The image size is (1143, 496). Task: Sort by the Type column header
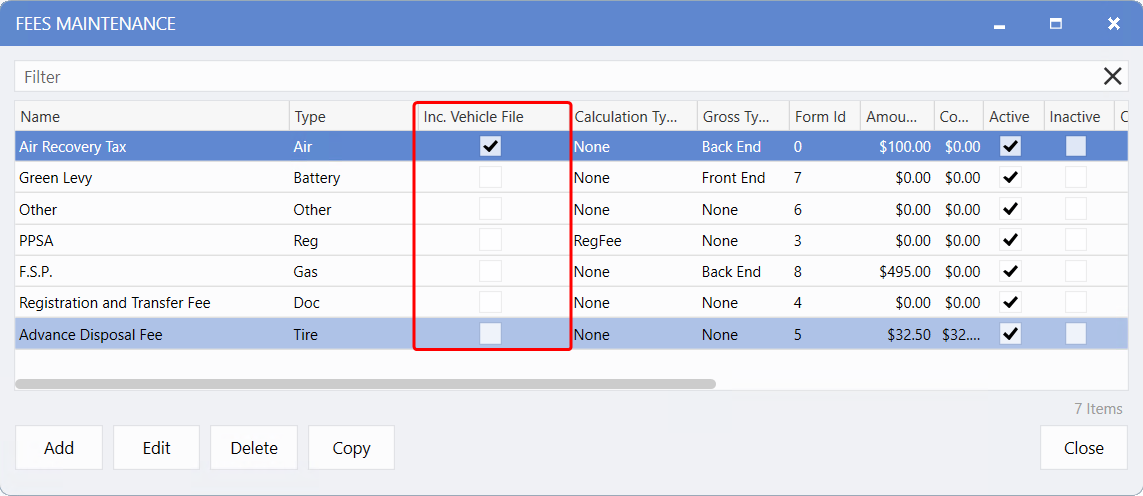pos(350,117)
